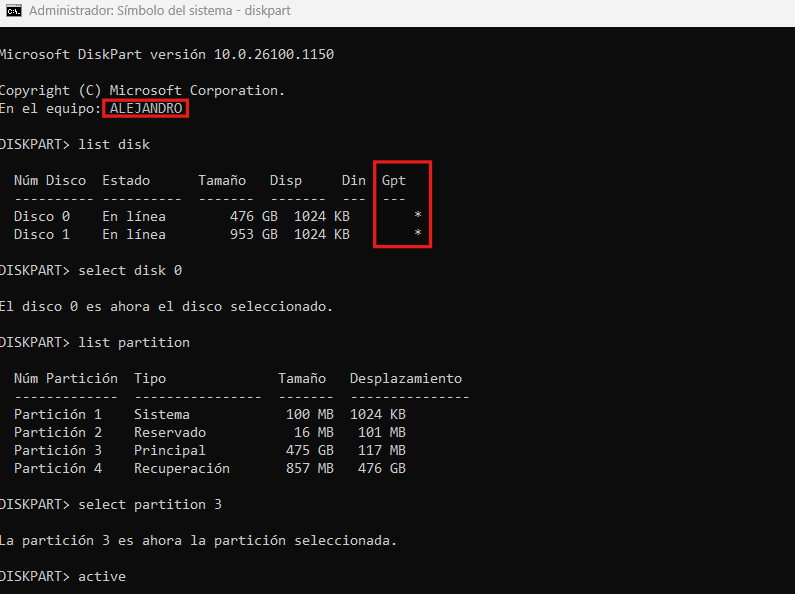The width and height of the screenshot is (795, 594).
Task: Click the Gpt column header
Action: click(393, 180)
